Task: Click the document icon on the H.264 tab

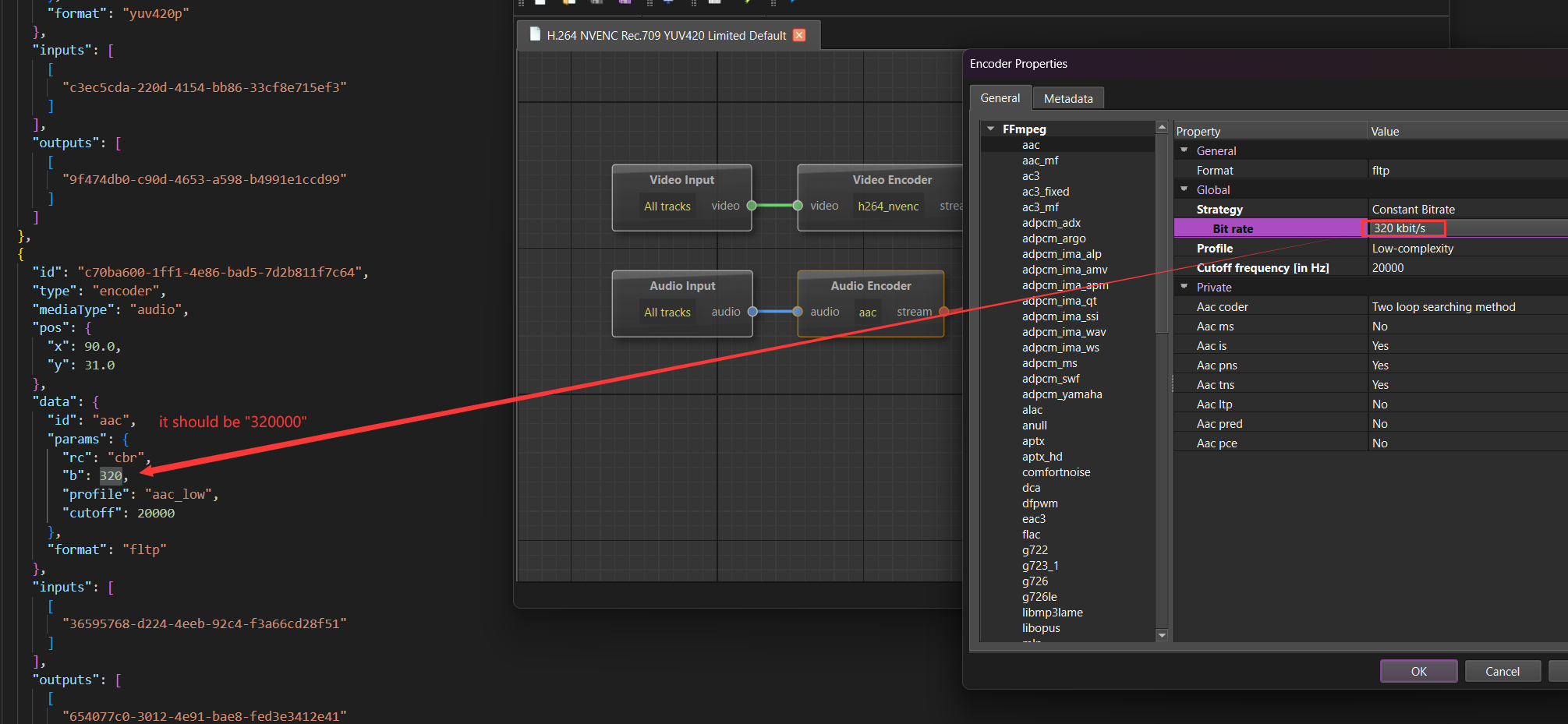Action: click(535, 34)
